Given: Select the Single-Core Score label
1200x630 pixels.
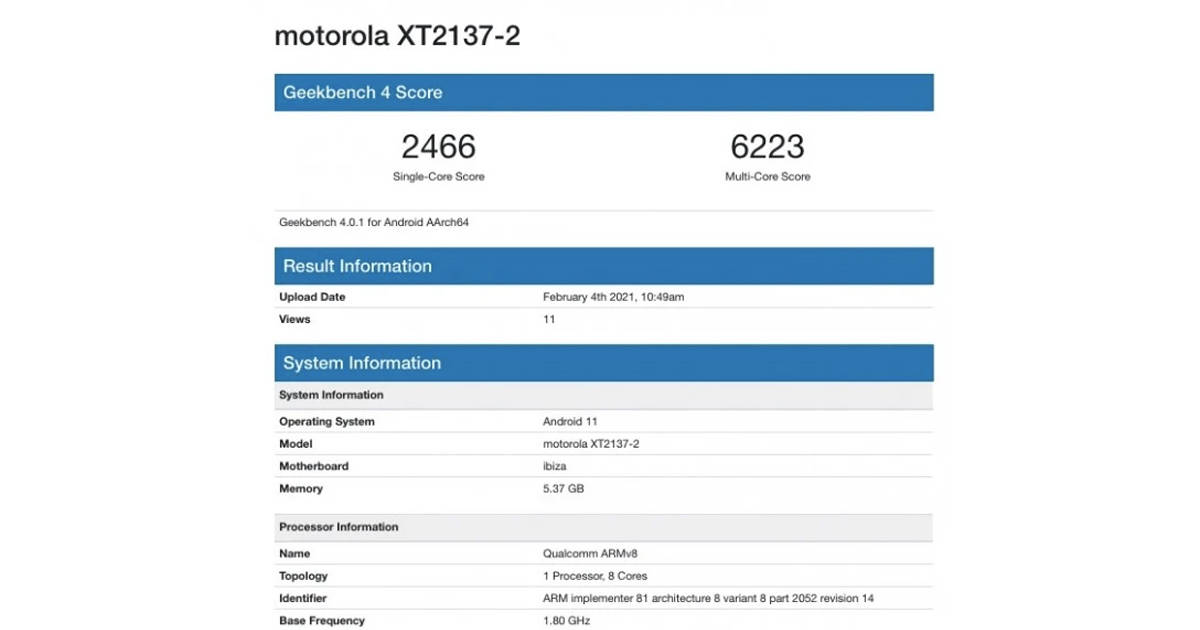Looking at the screenshot, I should tap(438, 176).
